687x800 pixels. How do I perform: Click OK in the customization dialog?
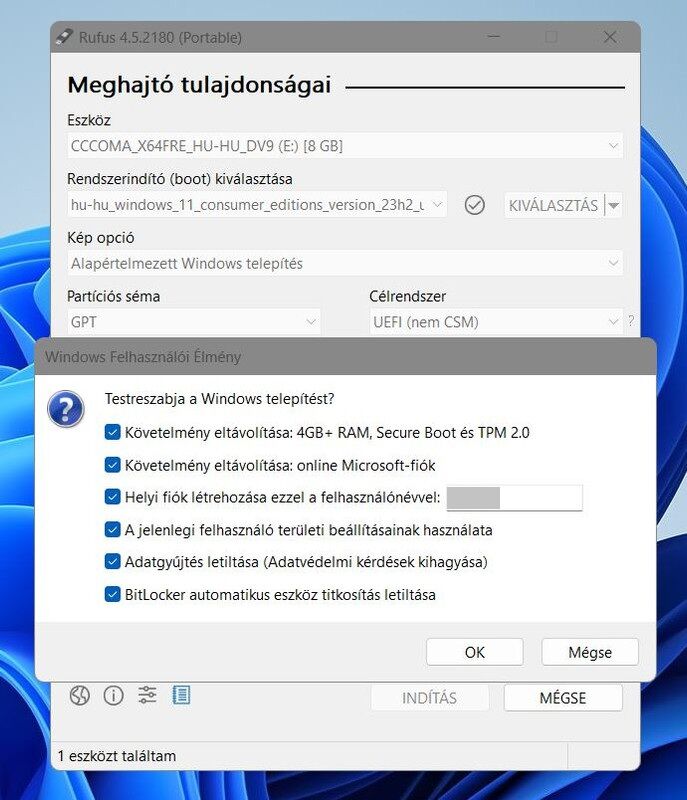point(475,652)
